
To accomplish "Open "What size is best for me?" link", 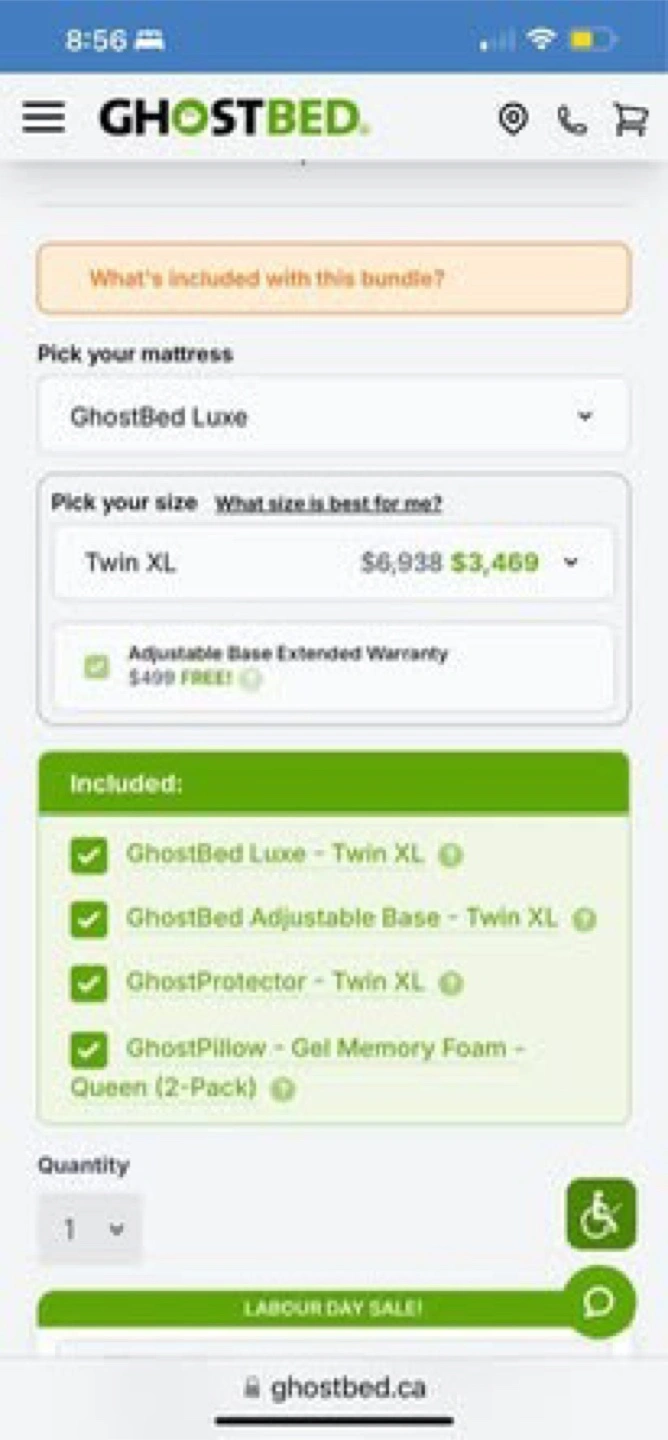I will 328,504.
